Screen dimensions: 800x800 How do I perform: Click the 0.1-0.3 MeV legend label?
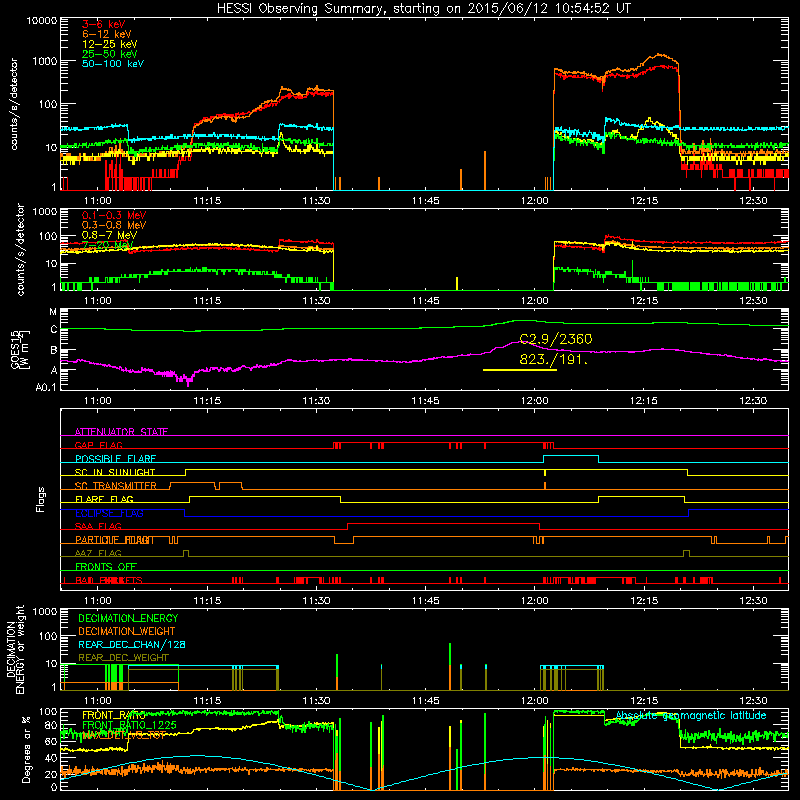(114, 215)
